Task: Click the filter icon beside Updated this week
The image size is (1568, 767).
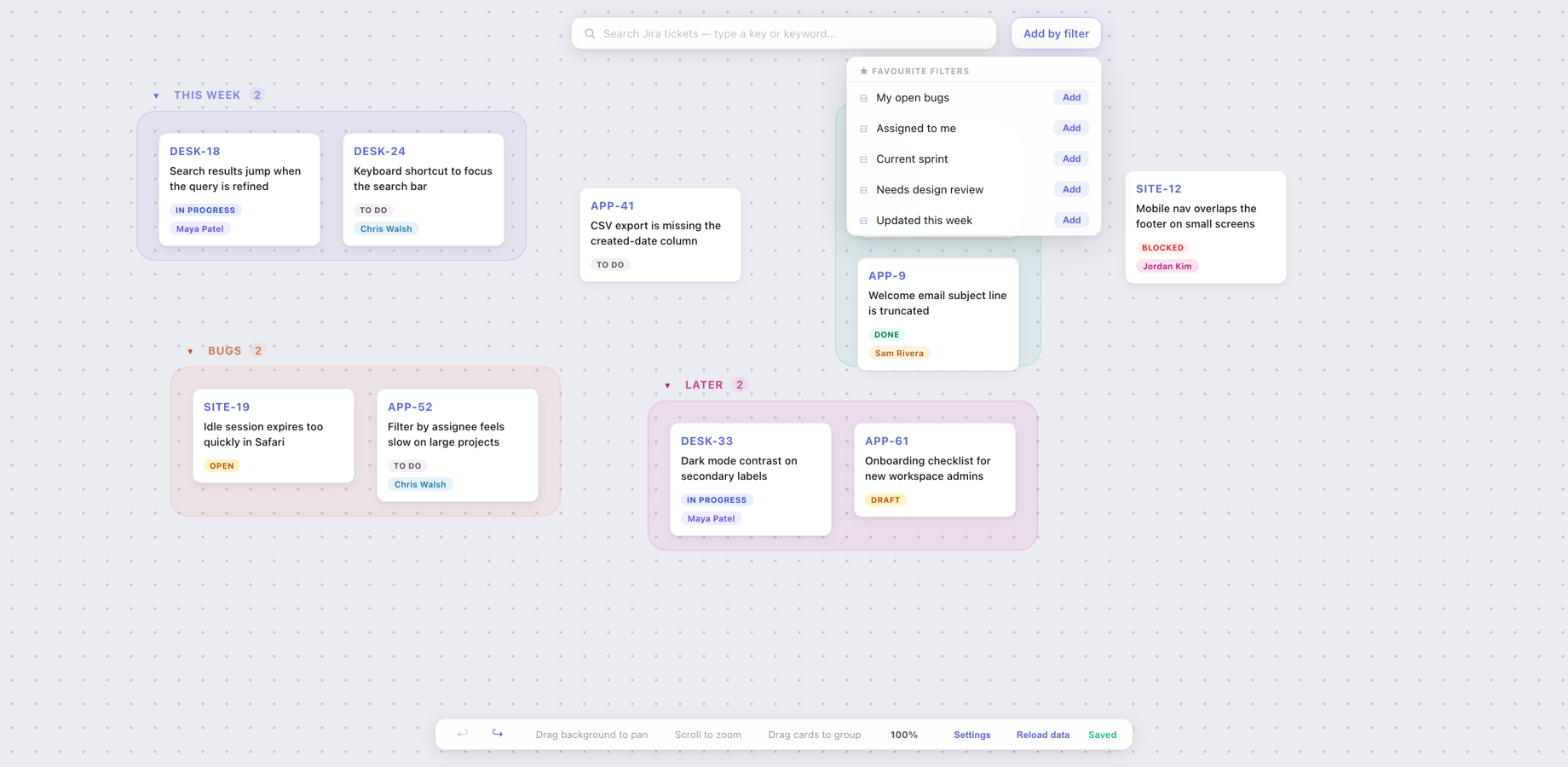Action: [863, 221]
